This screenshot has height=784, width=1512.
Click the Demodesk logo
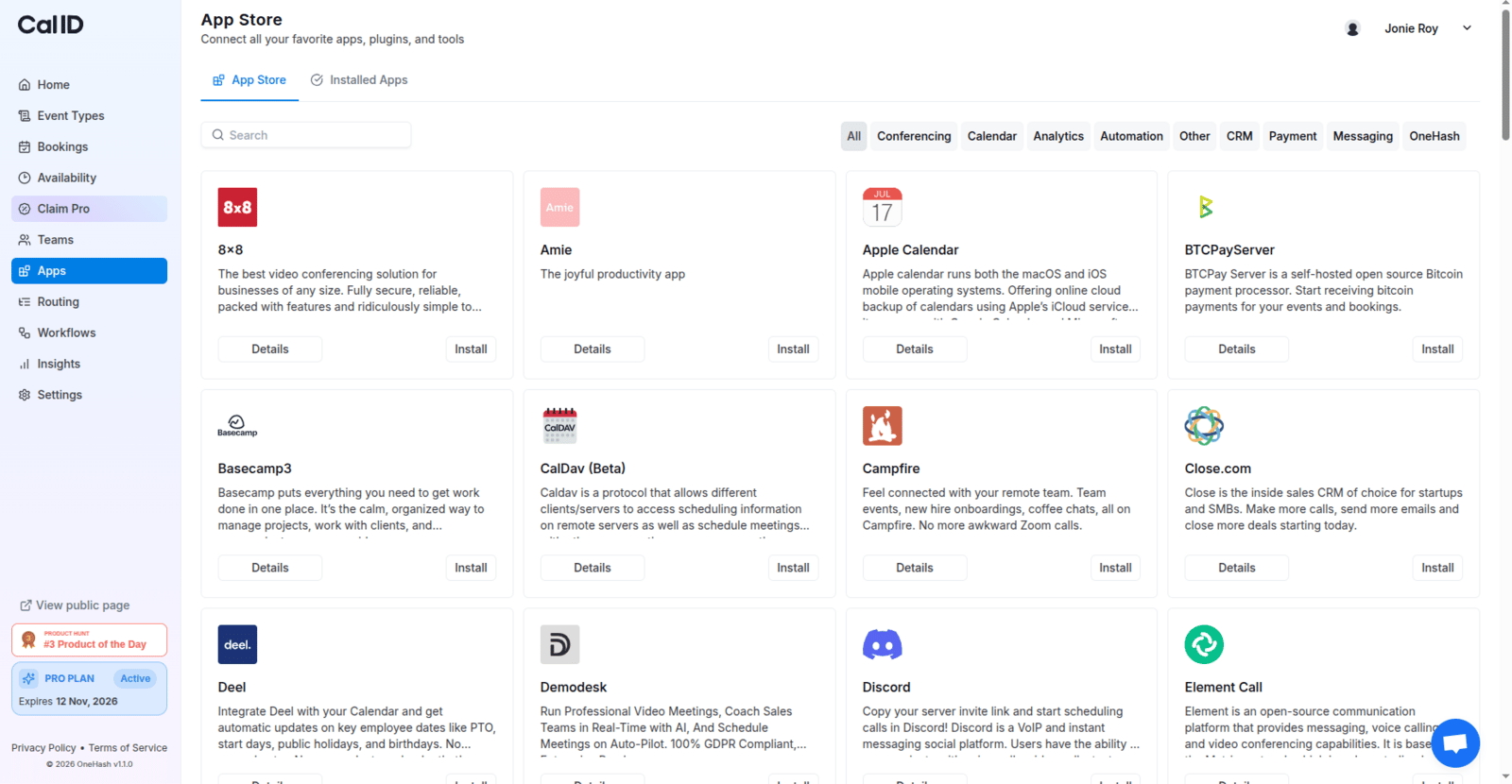(x=559, y=644)
